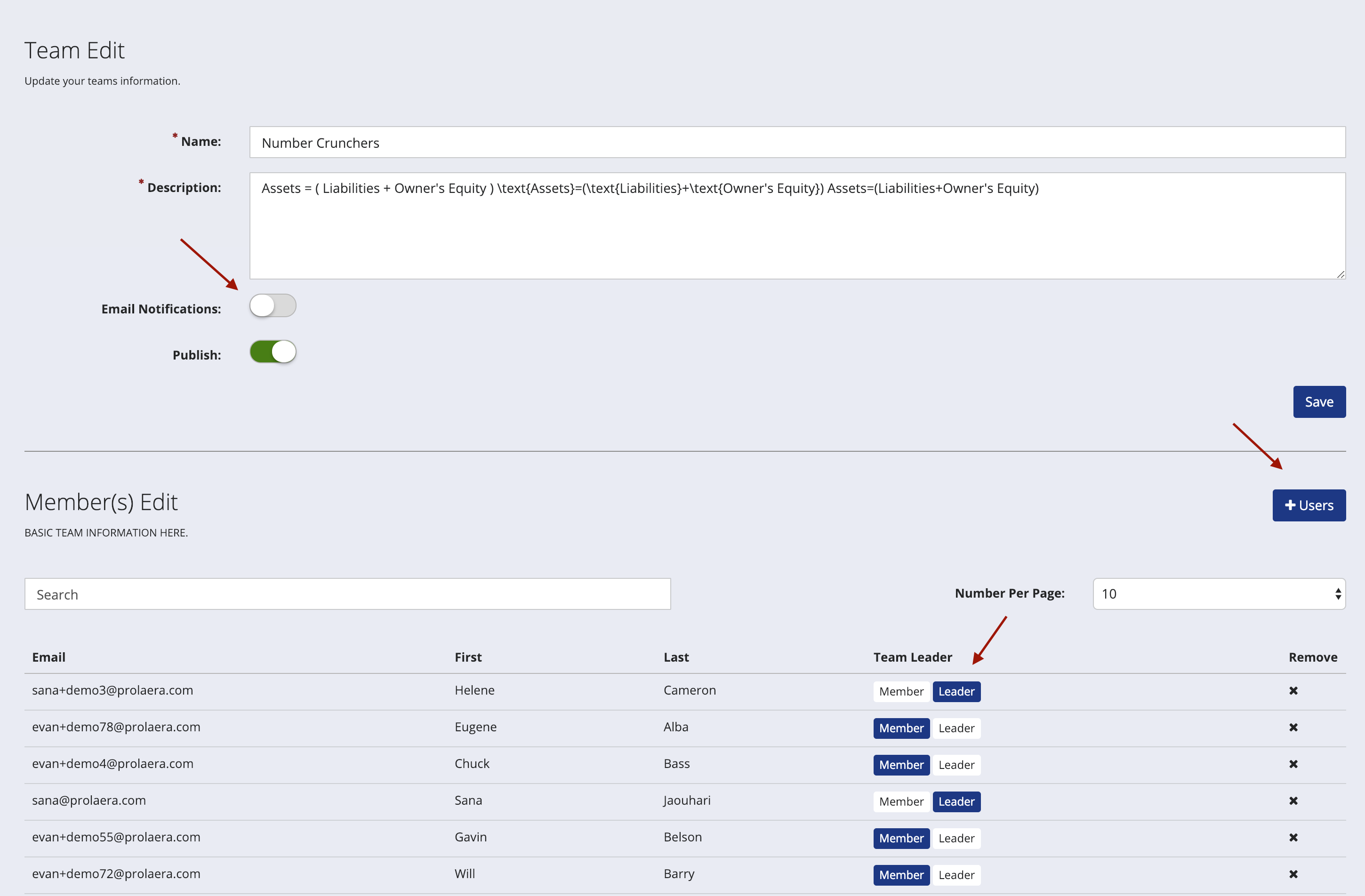Click the first name Helene

[x=474, y=690]
